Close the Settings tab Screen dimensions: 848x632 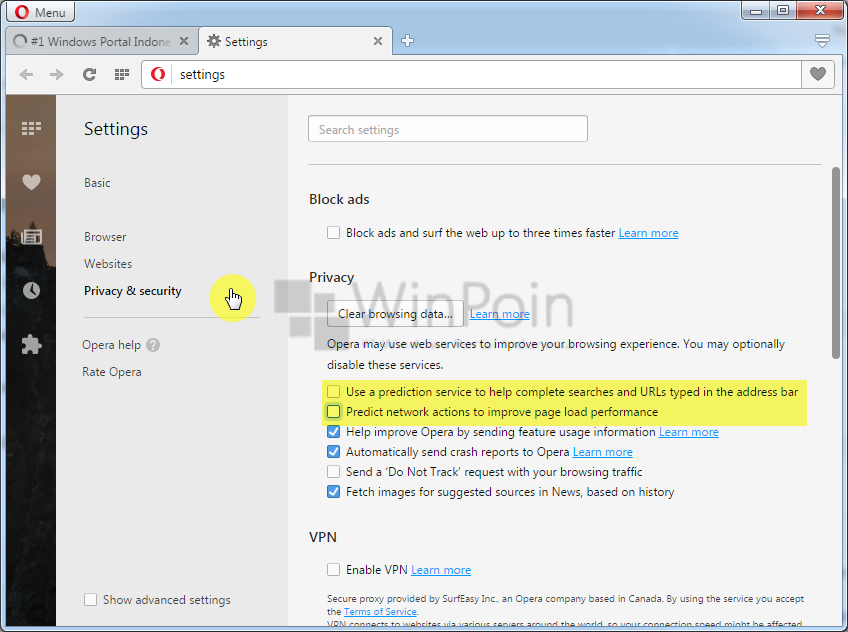coord(378,41)
